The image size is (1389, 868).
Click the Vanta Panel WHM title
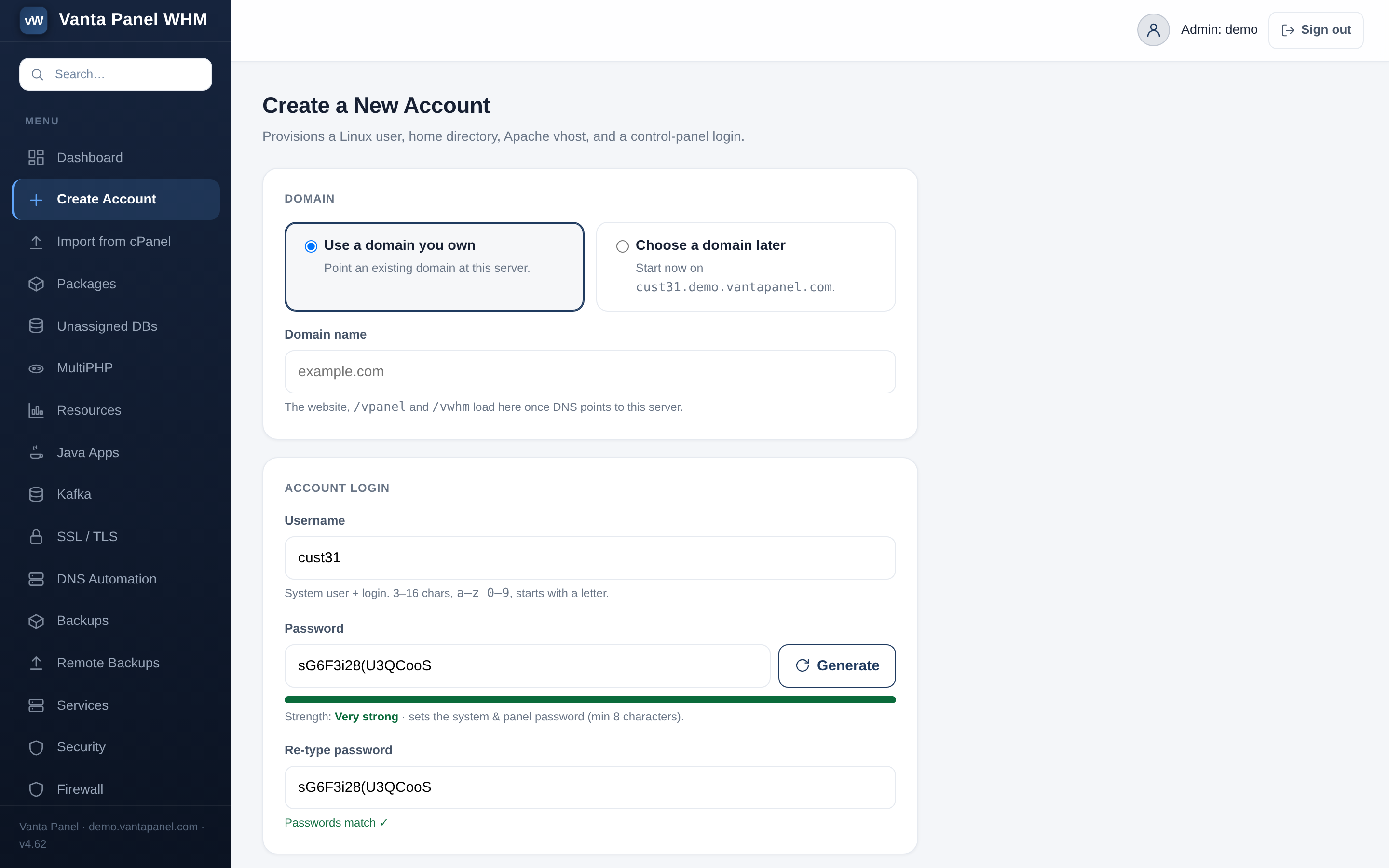pyautogui.click(x=133, y=19)
